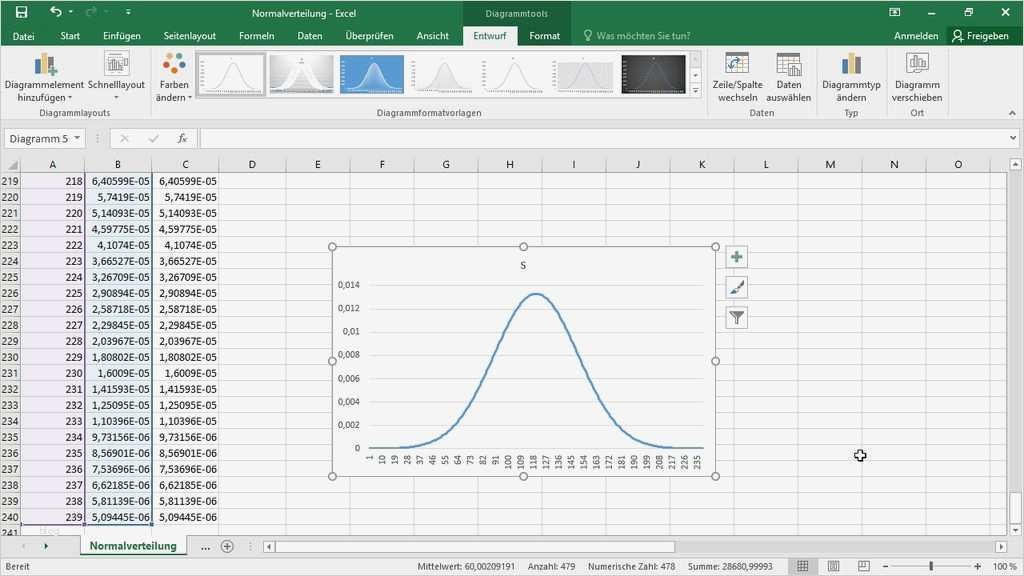Select normal view in status bar

(x=803, y=567)
